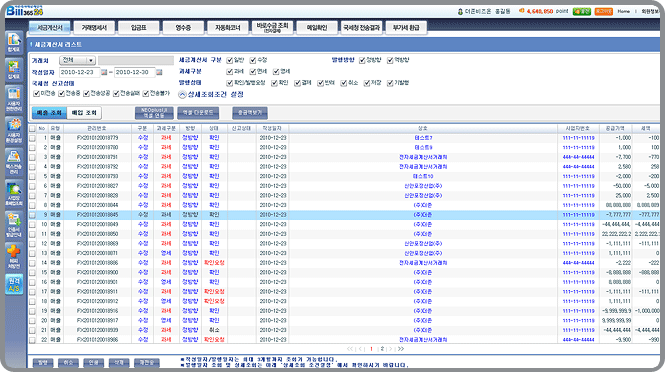The image size is (665, 372).
Task: Check the checkbox for row 9
Action: (33, 215)
